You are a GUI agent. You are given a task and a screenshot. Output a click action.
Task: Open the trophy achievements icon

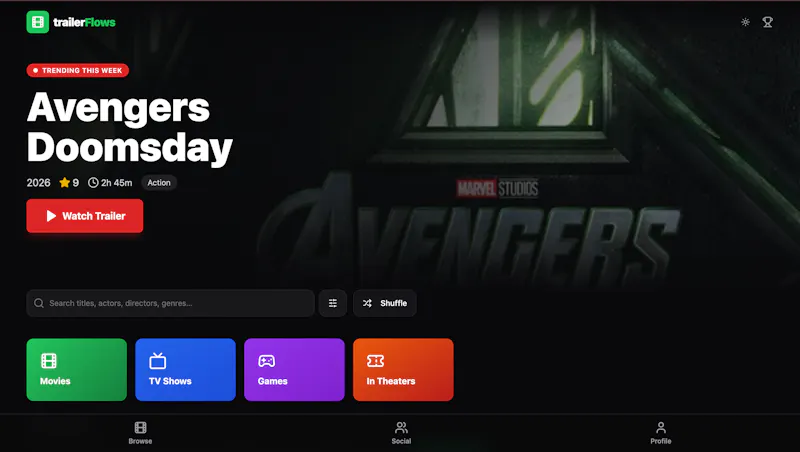pos(767,22)
